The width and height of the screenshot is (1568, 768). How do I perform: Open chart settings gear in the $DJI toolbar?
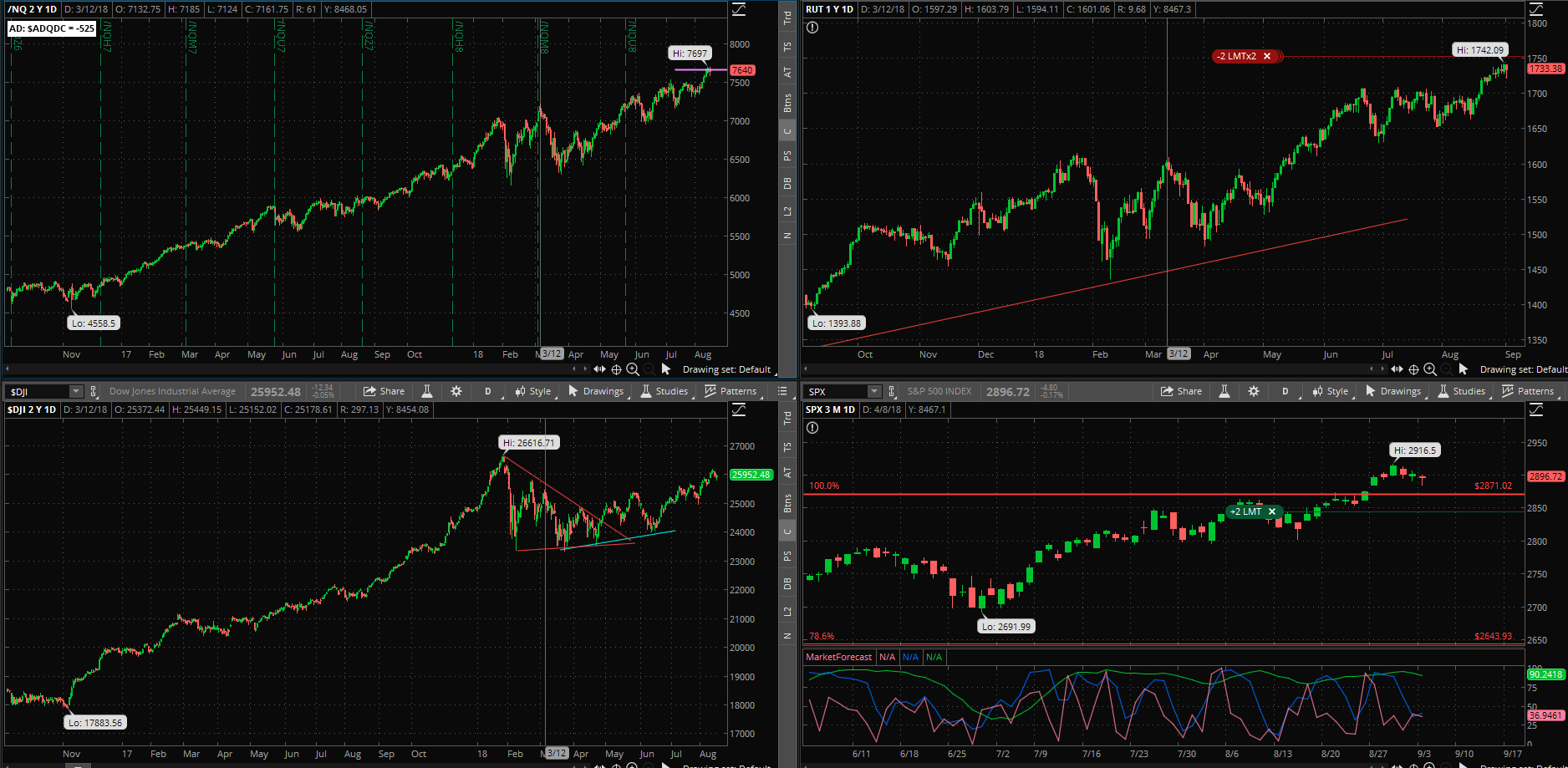coord(456,391)
